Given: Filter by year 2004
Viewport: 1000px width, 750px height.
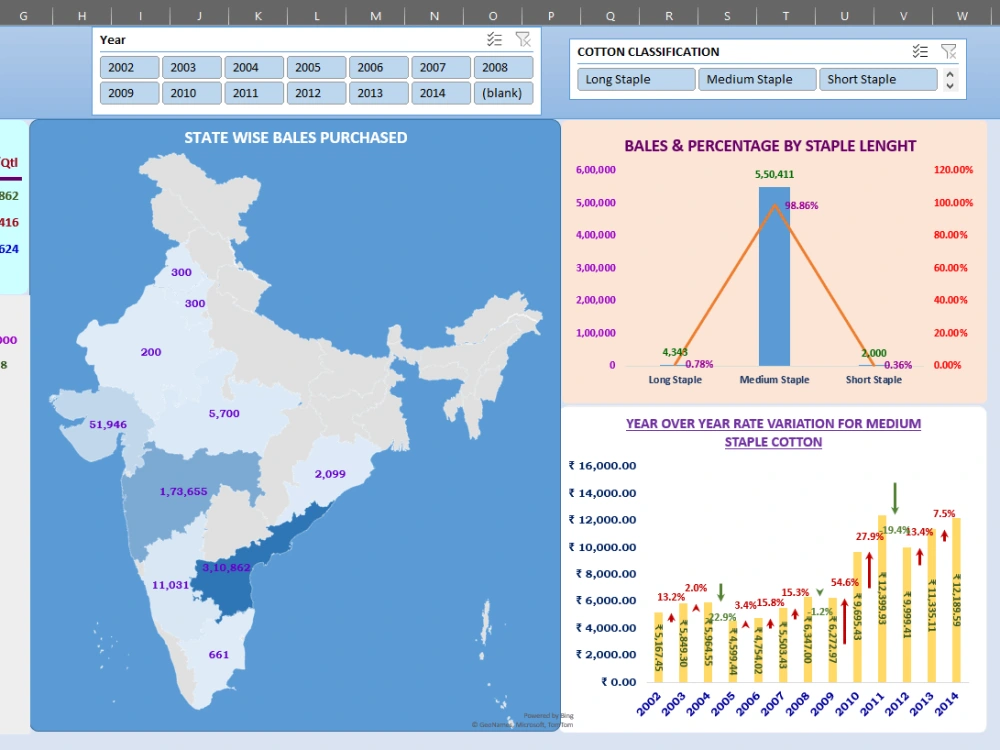Looking at the screenshot, I should (x=254, y=68).
